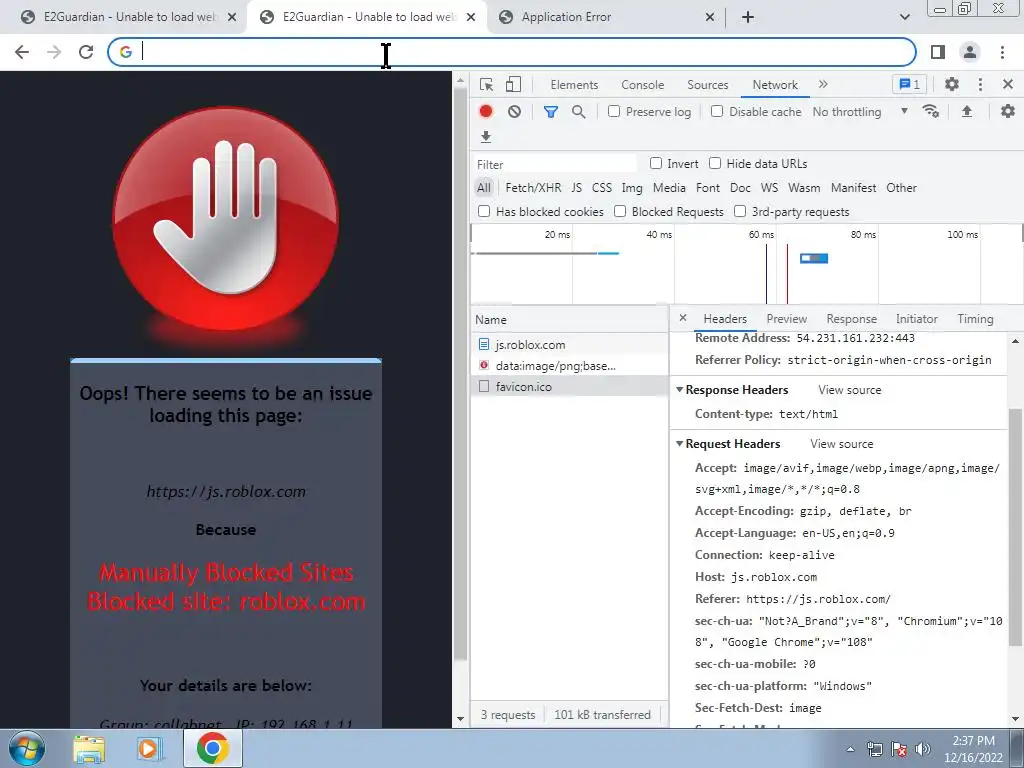Open the issues counter badge
Screen dimensions: 1024x768
coord(909,84)
